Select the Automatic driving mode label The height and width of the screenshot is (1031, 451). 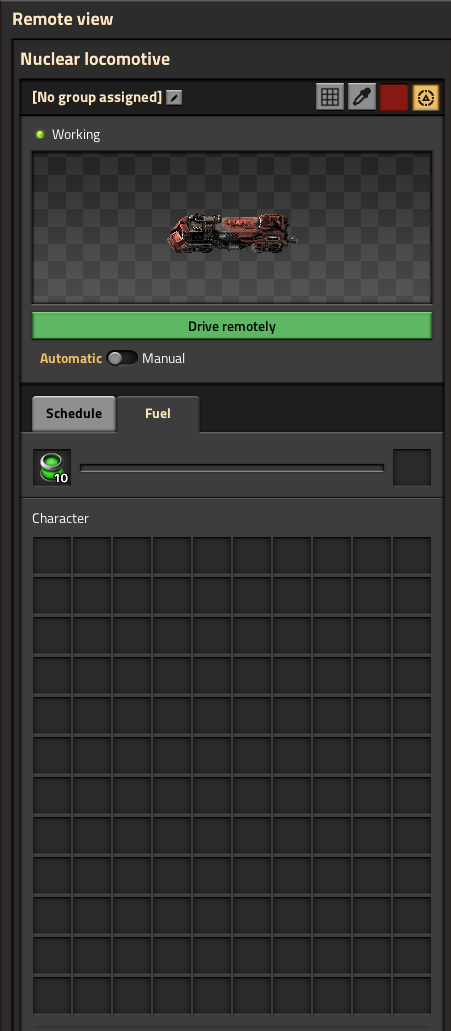click(71, 358)
